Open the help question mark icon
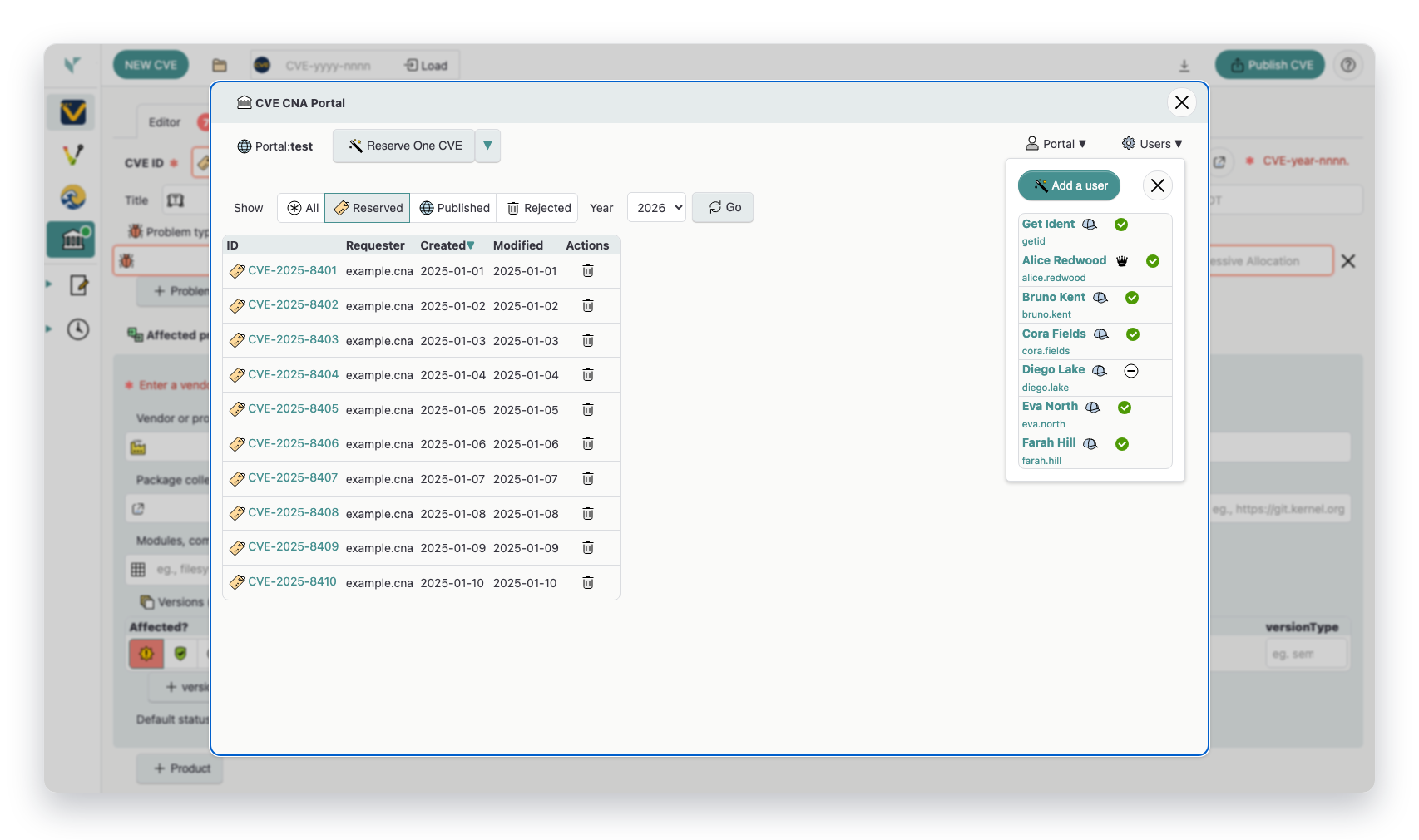 (x=1348, y=64)
